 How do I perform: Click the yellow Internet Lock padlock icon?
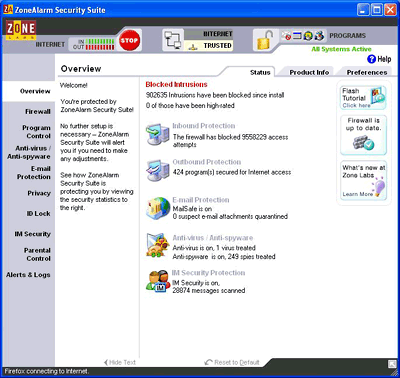(x=265, y=40)
